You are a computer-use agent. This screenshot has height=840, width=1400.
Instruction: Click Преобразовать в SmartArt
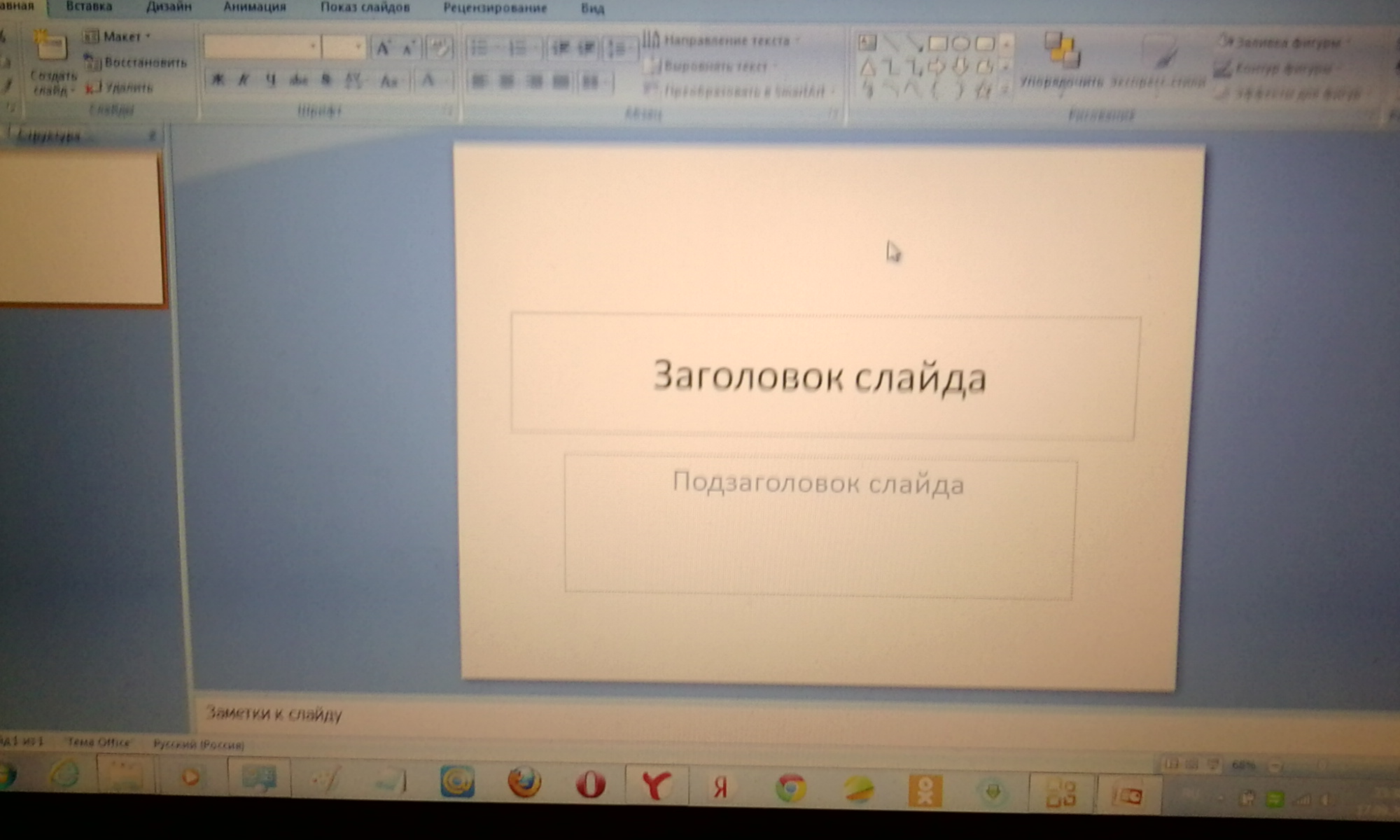click(740, 91)
